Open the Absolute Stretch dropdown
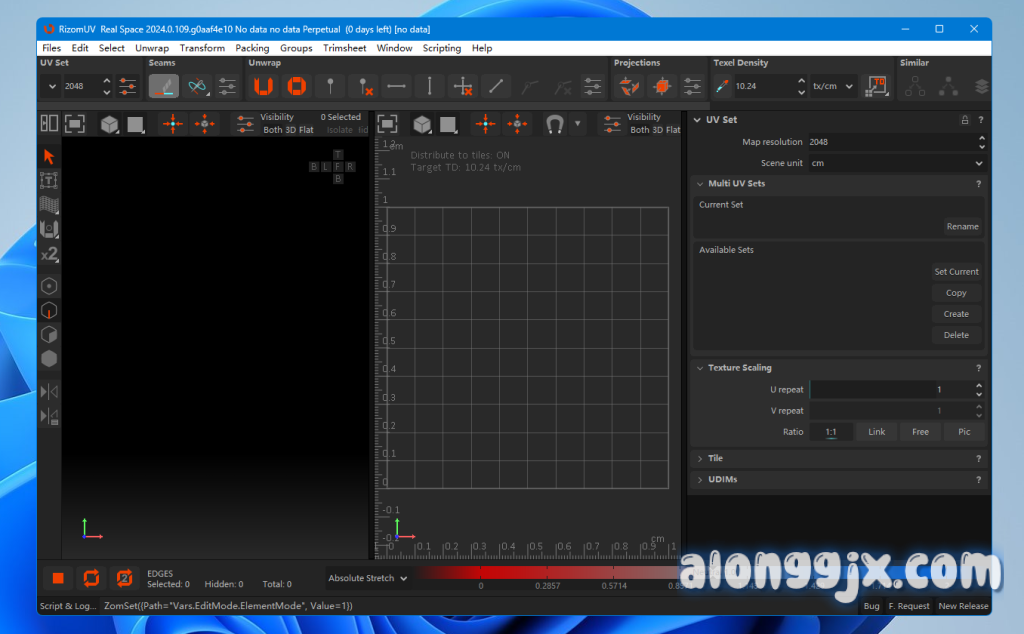This screenshot has height=634, width=1024. 368,578
